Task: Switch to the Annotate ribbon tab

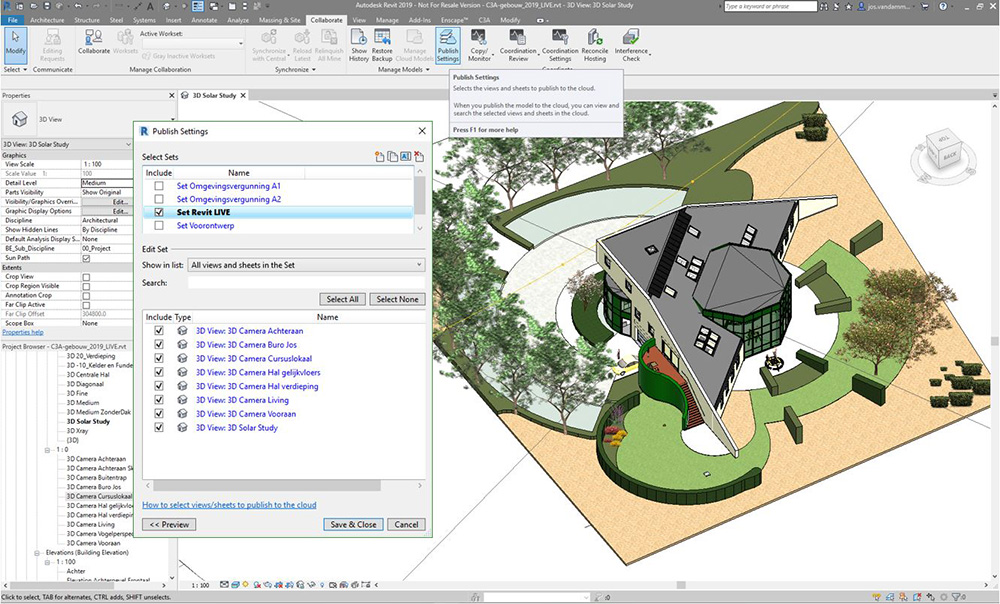Action: pos(204,20)
